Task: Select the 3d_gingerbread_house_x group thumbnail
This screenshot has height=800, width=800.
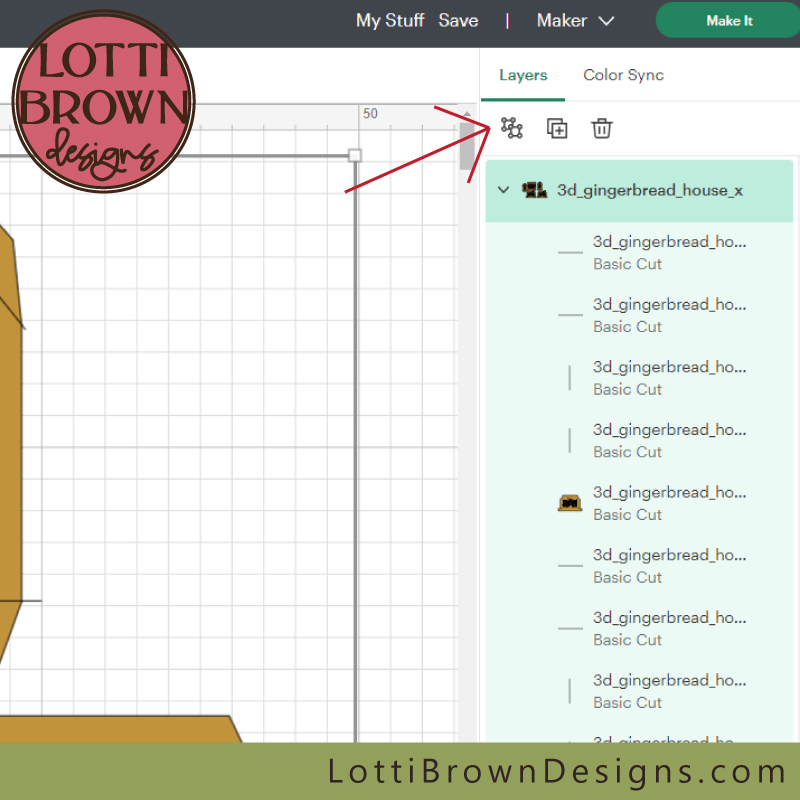Action: [534, 190]
